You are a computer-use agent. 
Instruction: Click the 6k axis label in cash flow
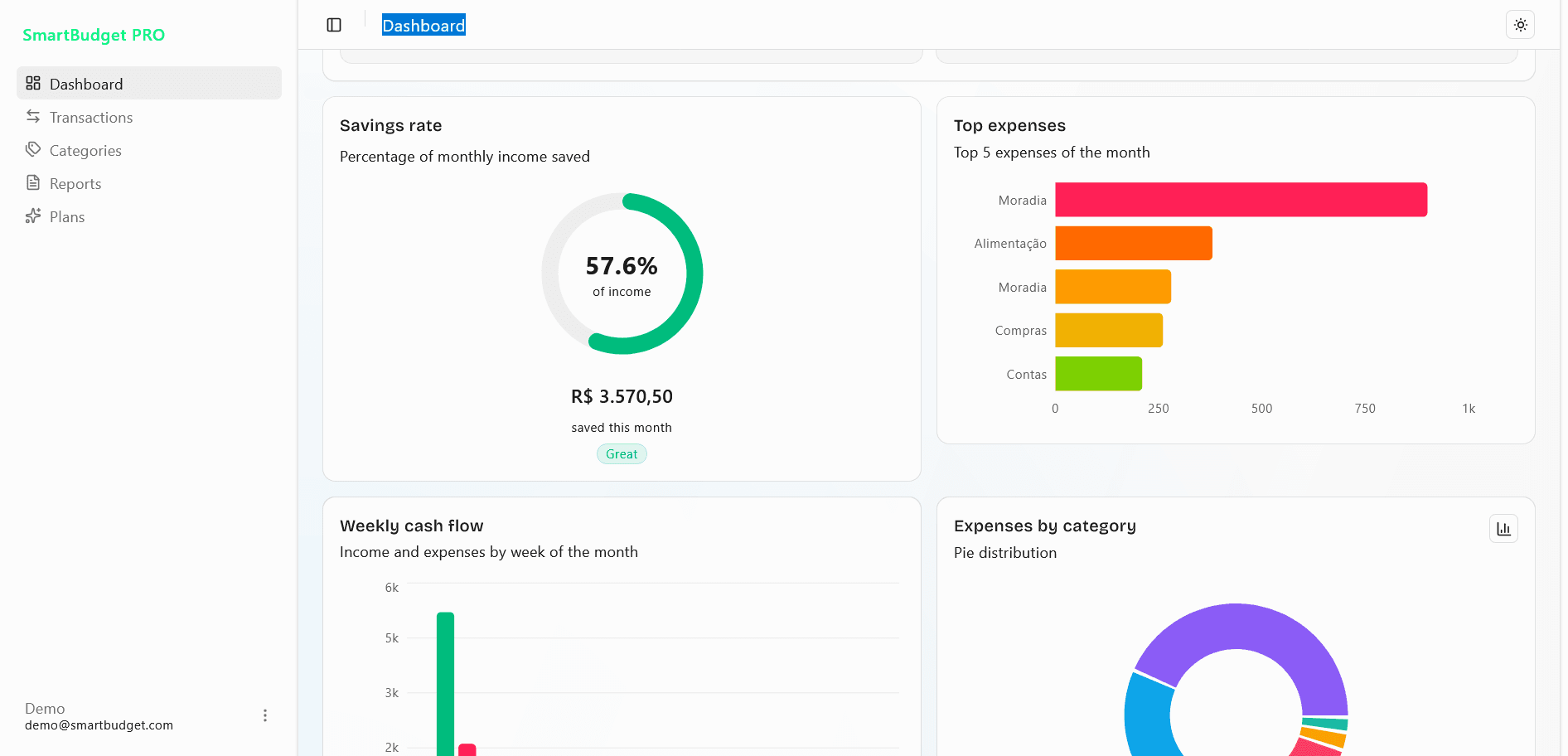point(392,588)
